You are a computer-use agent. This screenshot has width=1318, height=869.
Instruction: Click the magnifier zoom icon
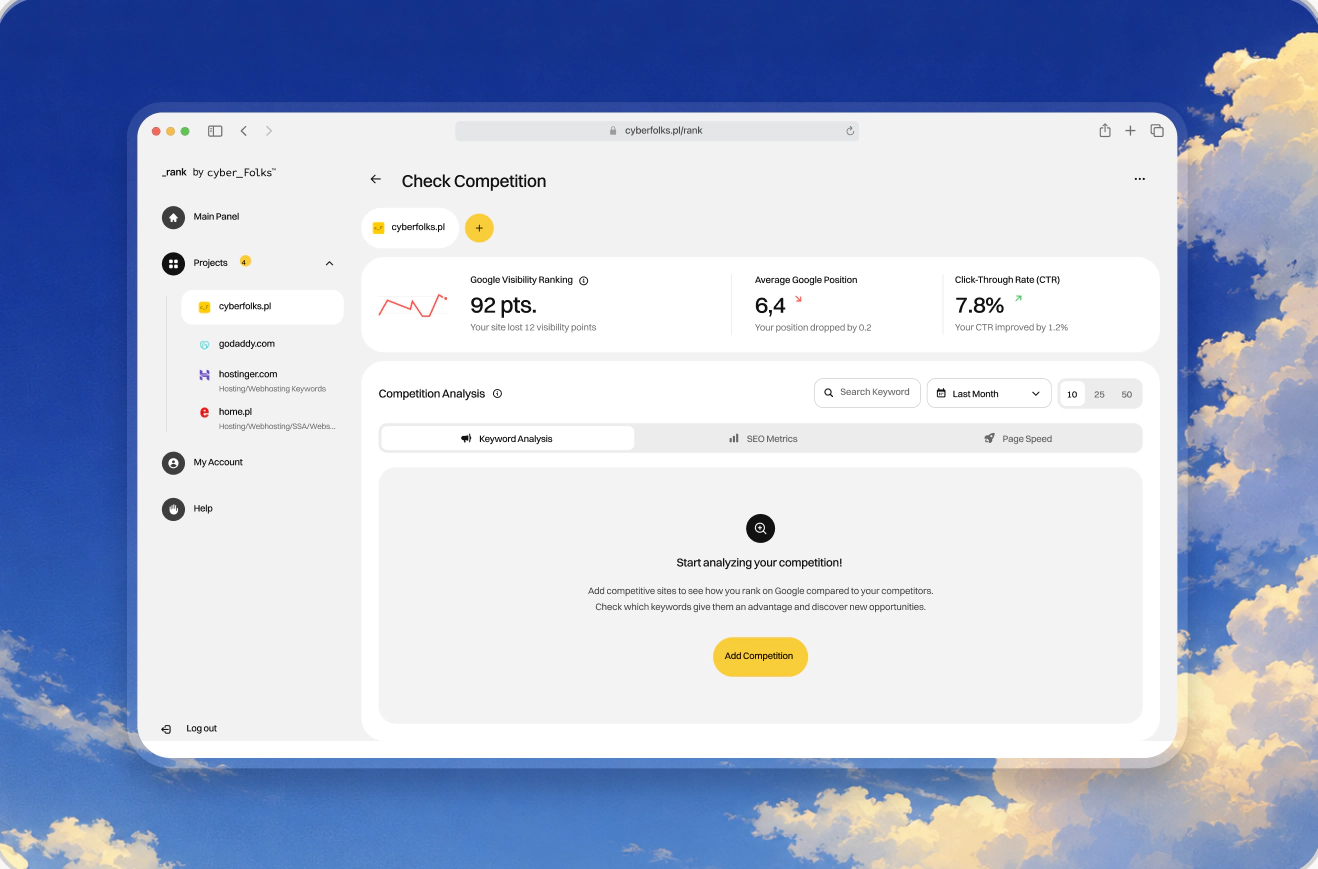point(760,529)
